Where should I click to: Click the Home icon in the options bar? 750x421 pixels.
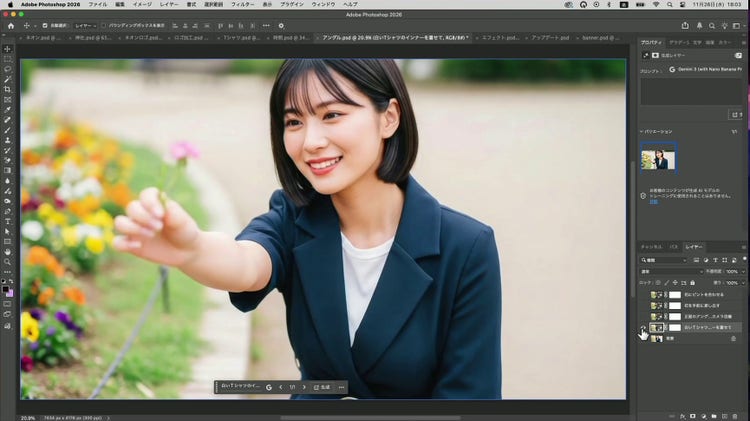[x=8, y=25]
